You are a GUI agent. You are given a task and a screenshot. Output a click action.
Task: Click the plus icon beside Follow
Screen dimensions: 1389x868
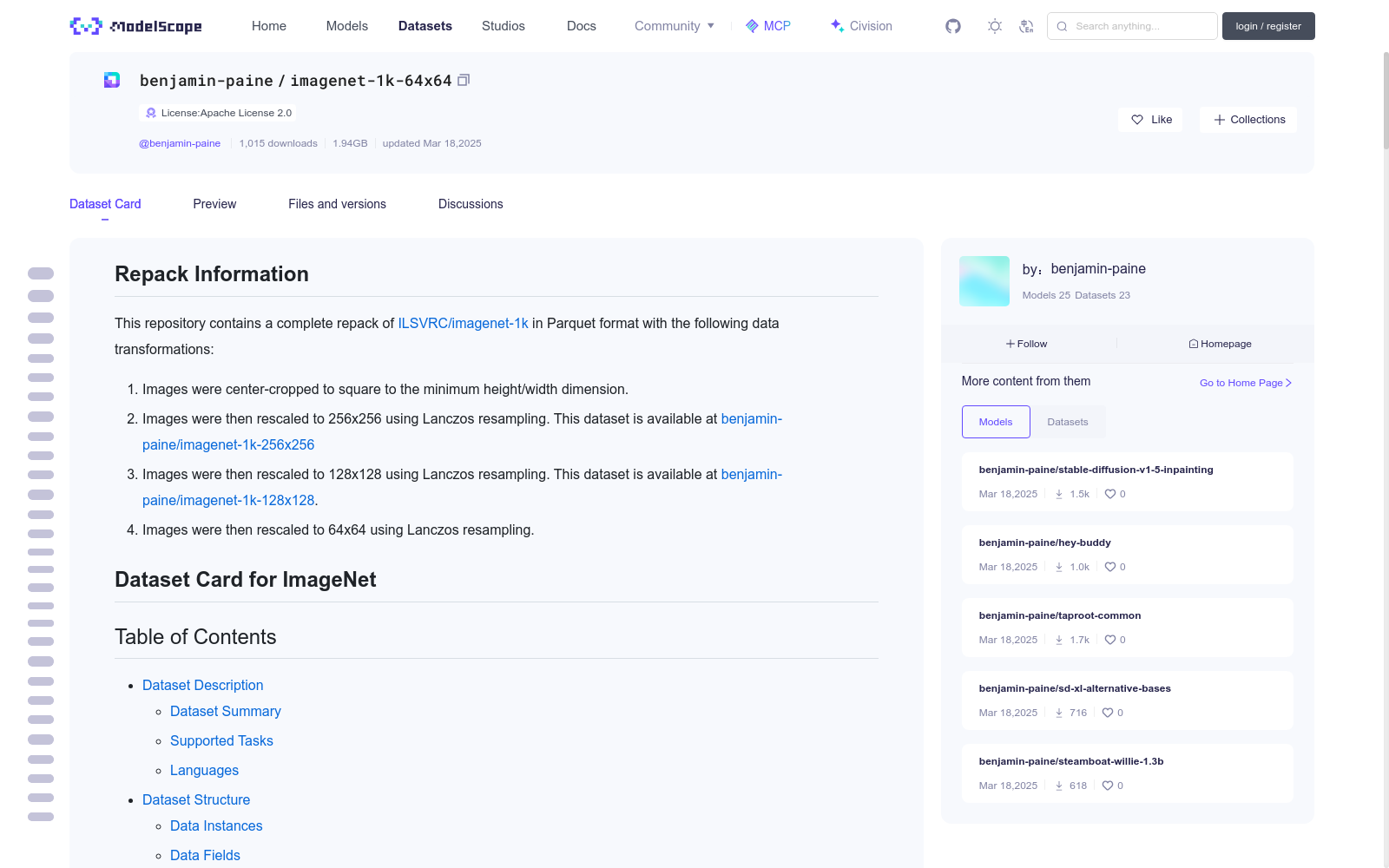[1010, 344]
